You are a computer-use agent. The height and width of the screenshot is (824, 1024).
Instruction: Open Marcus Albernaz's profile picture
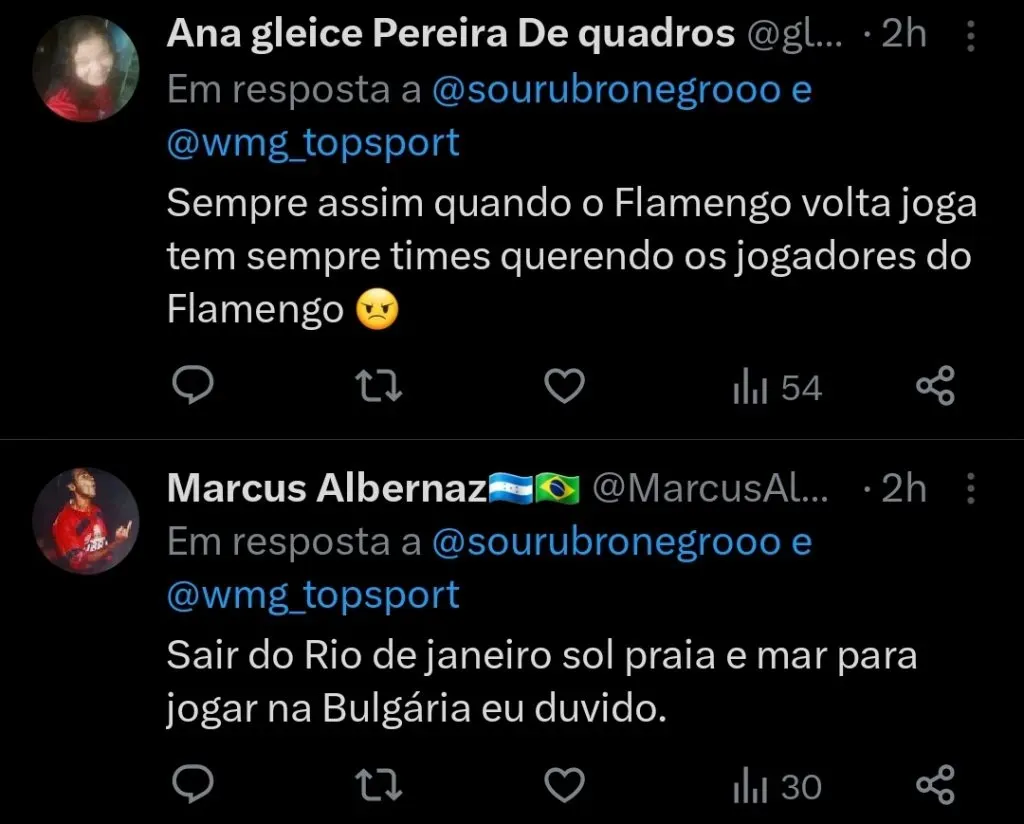85,520
